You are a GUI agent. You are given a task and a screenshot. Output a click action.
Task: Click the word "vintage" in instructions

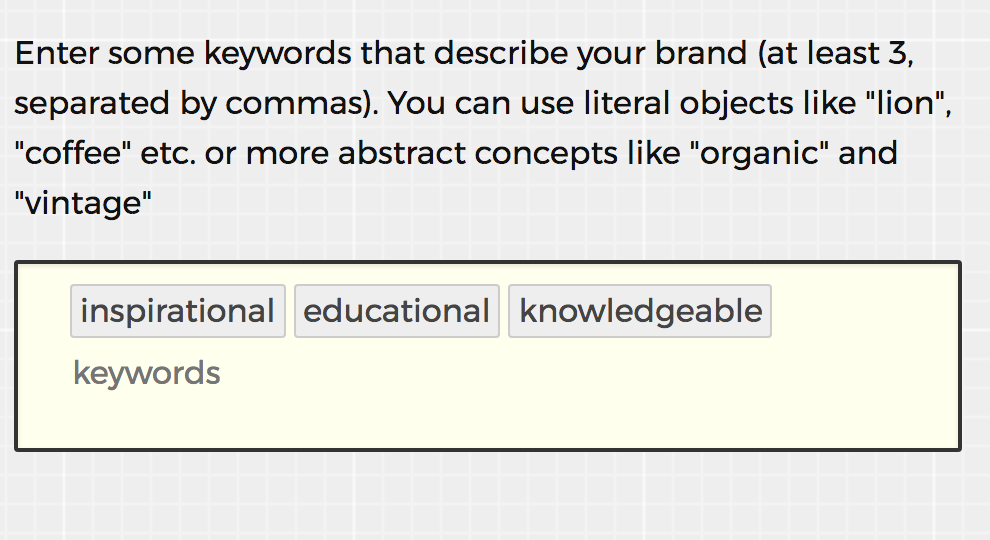point(83,203)
